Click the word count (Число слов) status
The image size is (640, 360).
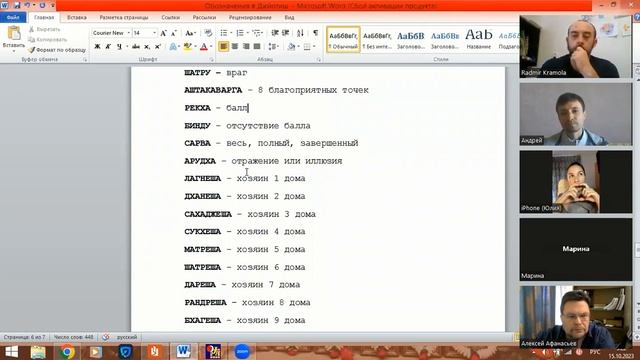[x=73, y=337]
